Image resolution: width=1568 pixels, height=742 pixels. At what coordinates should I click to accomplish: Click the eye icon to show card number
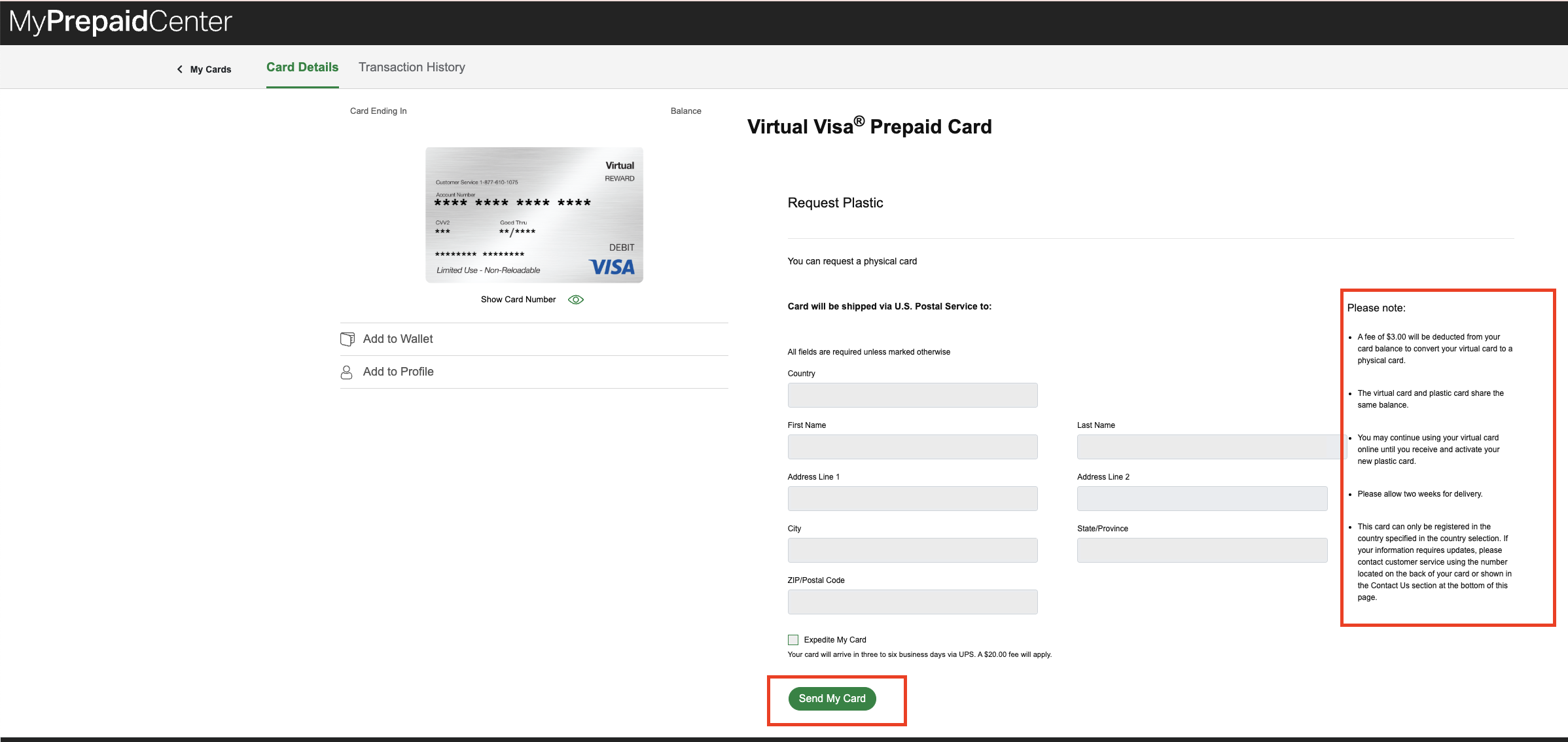[x=575, y=300]
